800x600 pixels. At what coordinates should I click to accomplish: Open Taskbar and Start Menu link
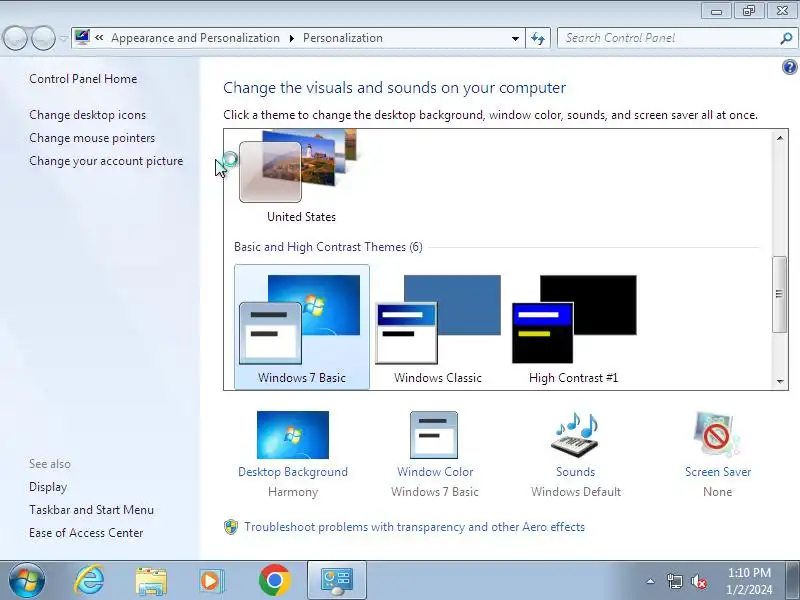(91, 510)
